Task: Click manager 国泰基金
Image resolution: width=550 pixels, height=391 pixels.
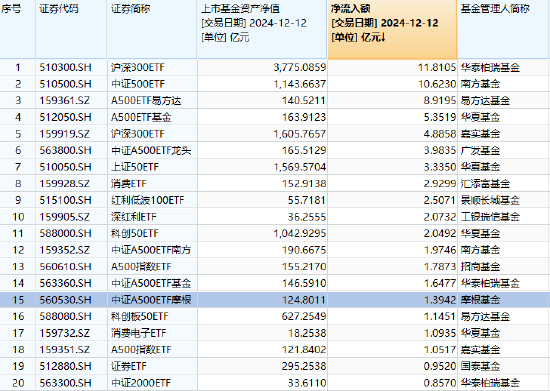Action: point(480,366)
